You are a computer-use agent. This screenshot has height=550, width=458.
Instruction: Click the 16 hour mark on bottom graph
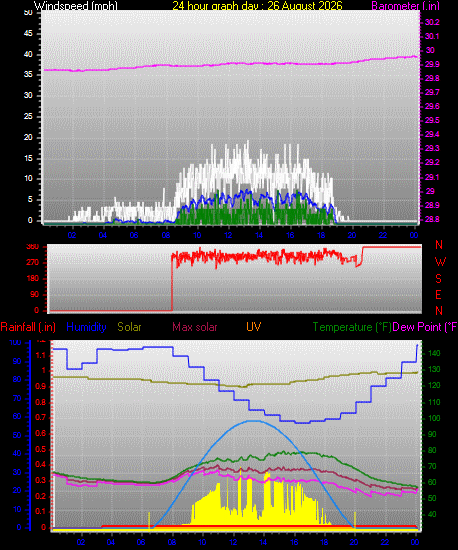point(294,542)
